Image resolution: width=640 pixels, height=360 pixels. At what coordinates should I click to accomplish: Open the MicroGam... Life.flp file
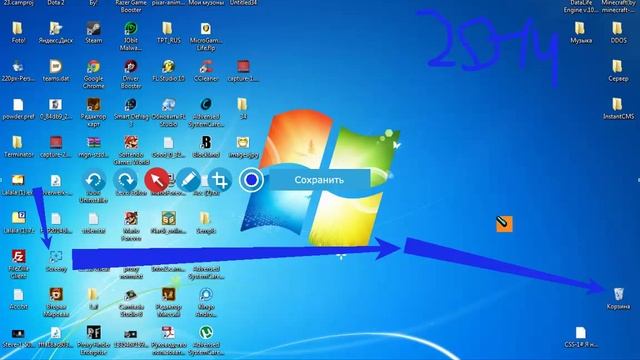[206, 36]
